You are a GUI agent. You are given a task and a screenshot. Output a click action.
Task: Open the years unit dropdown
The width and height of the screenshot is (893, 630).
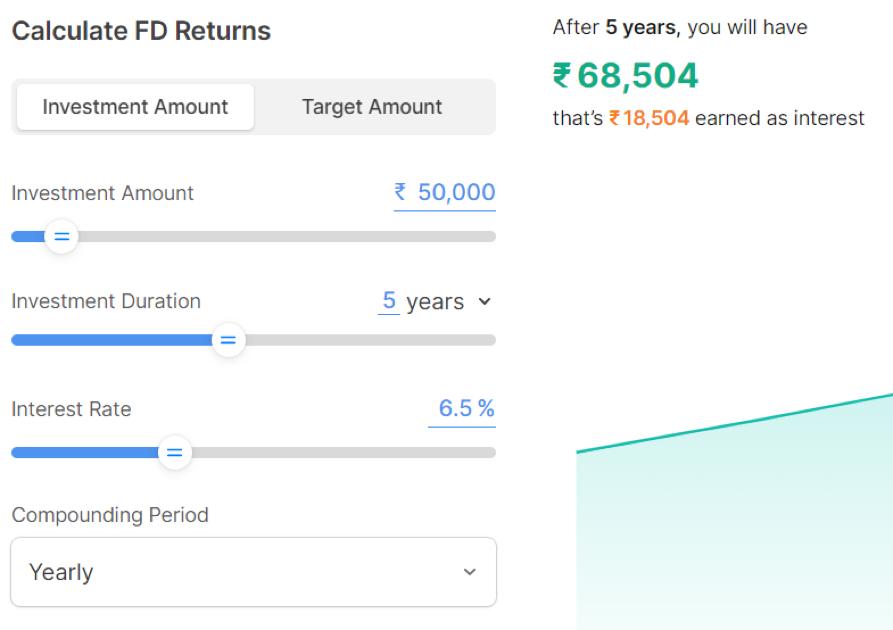[436, 302]
